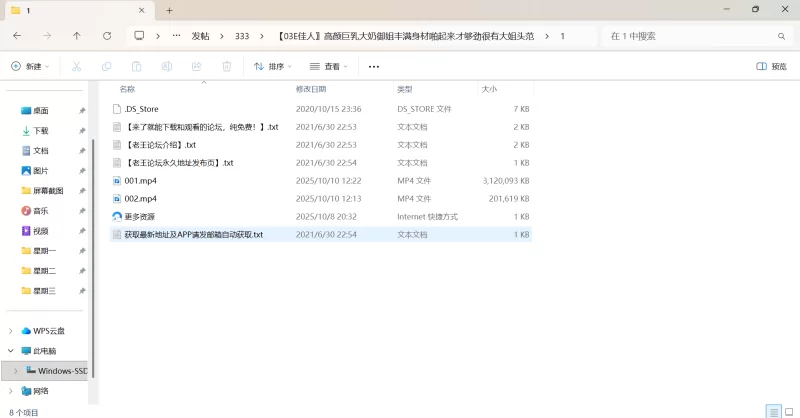Image resolution: width=800 pixels, height=418 pixels.
Task: Sort by the 修改日期 column header
Action: (x=314, y=89)
